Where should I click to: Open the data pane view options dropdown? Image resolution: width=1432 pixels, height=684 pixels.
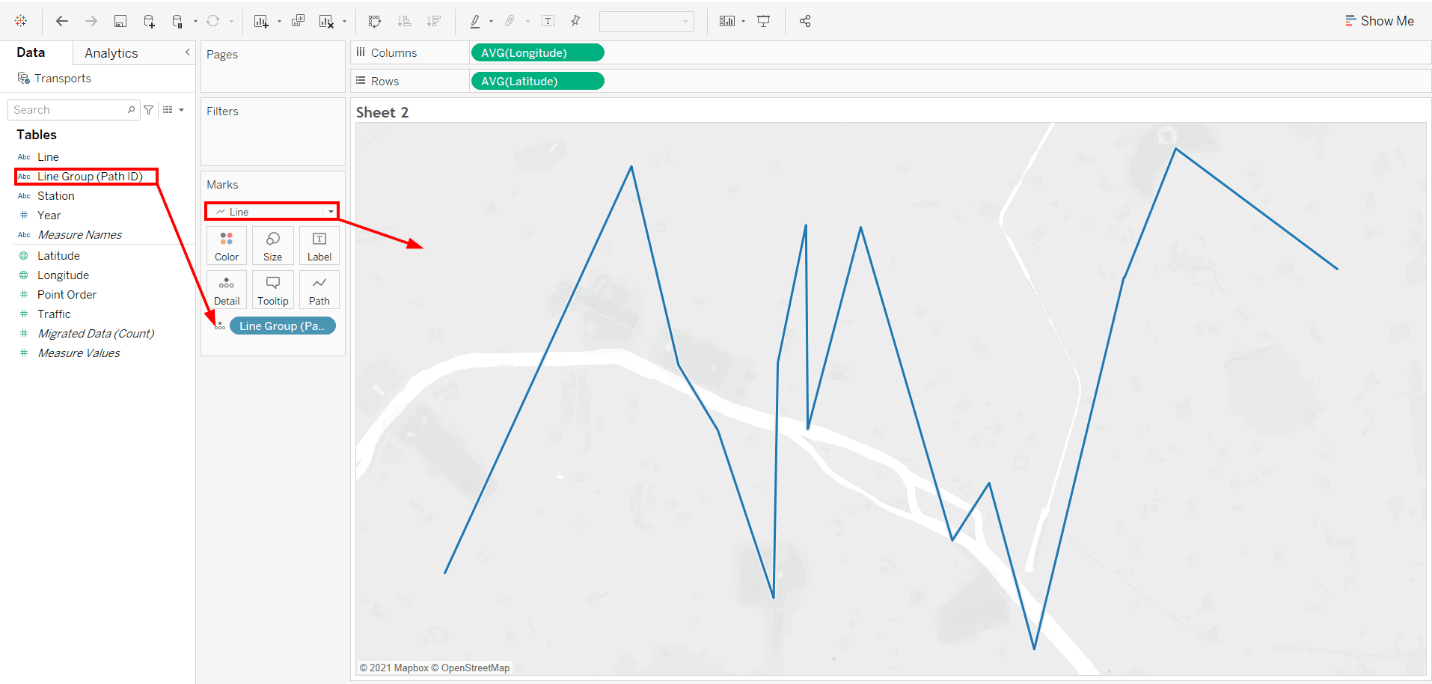[173, 110]
